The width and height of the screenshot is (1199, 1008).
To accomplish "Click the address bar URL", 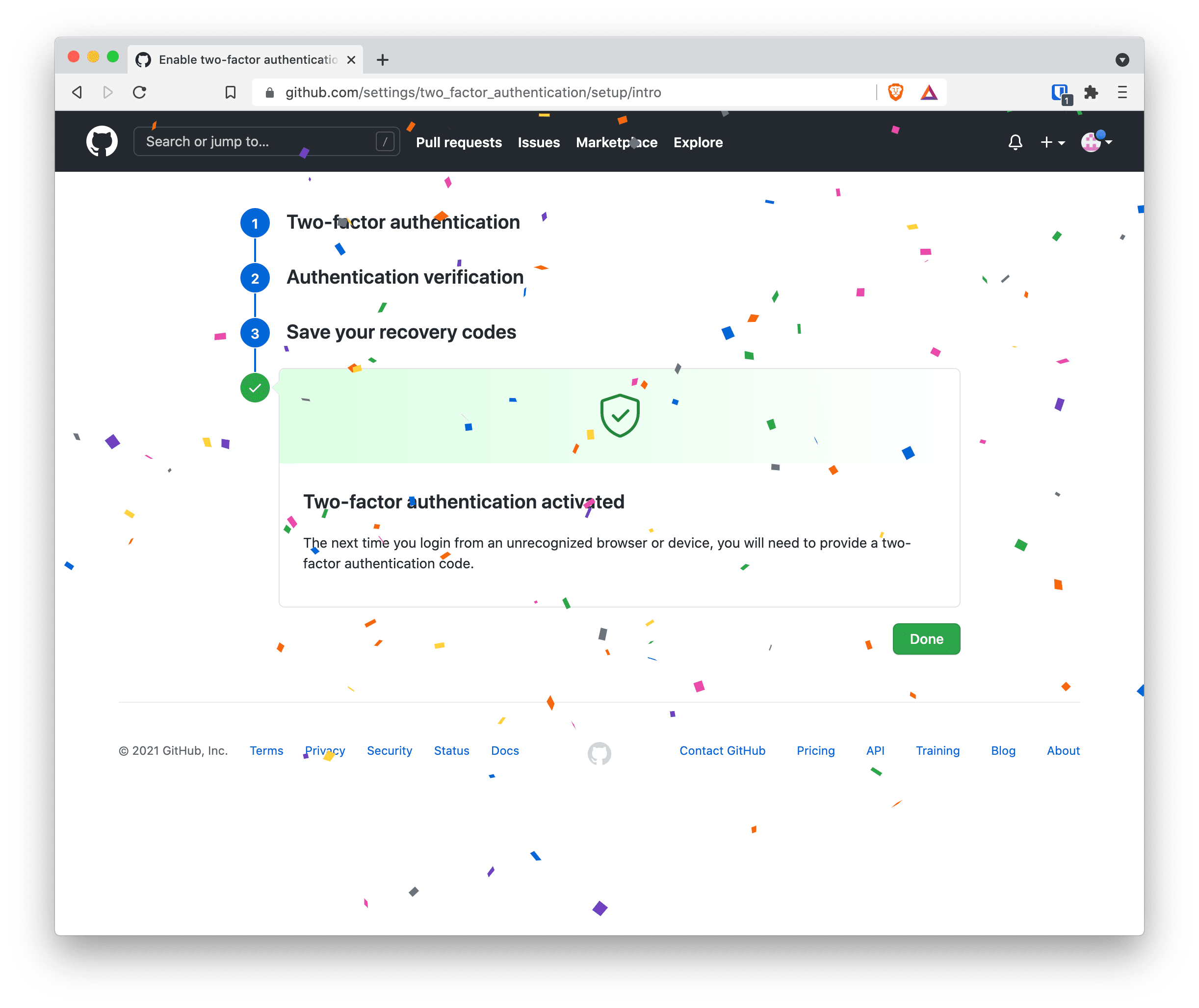I will pos(473,92).
